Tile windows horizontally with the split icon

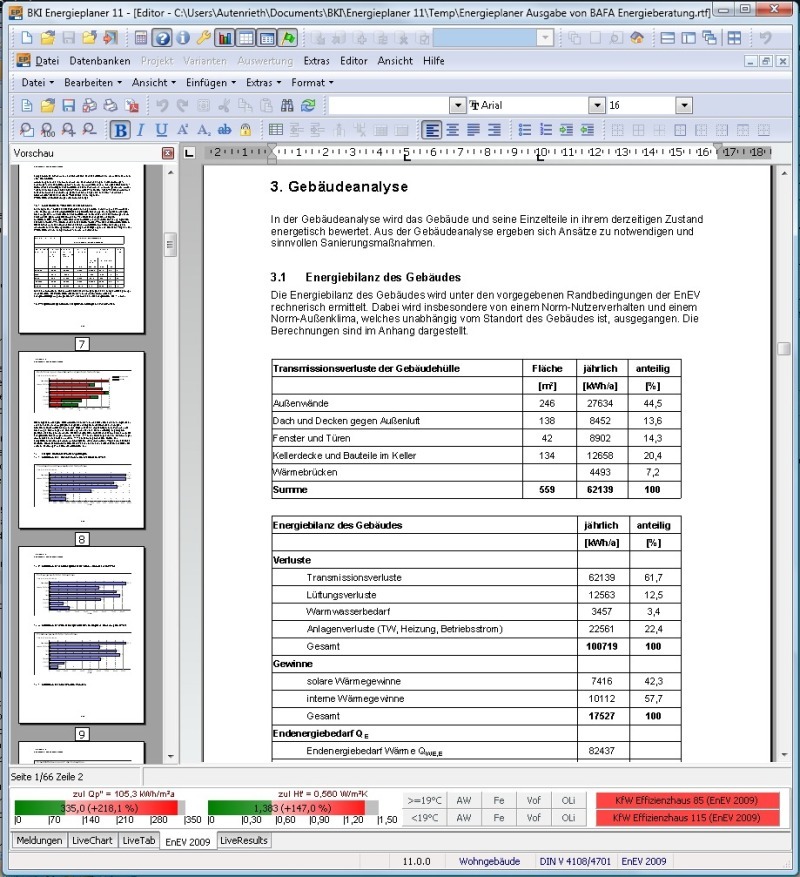[x=667, y=38]
